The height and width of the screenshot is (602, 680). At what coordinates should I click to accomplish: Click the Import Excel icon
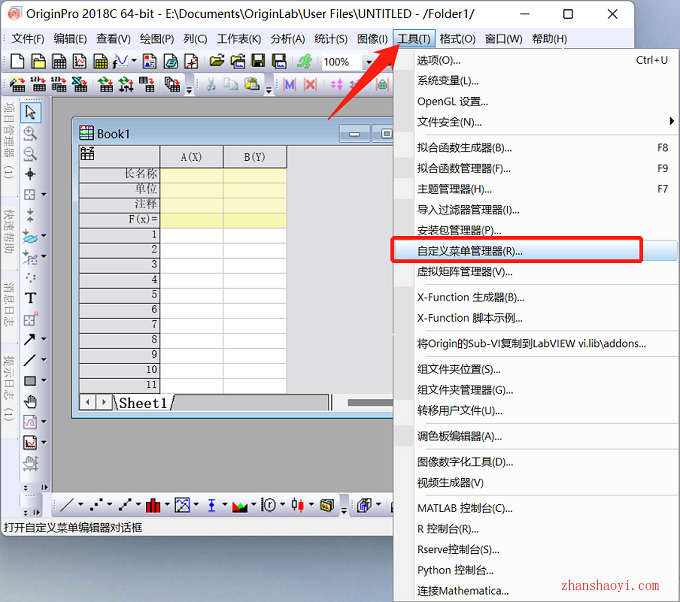79,84
